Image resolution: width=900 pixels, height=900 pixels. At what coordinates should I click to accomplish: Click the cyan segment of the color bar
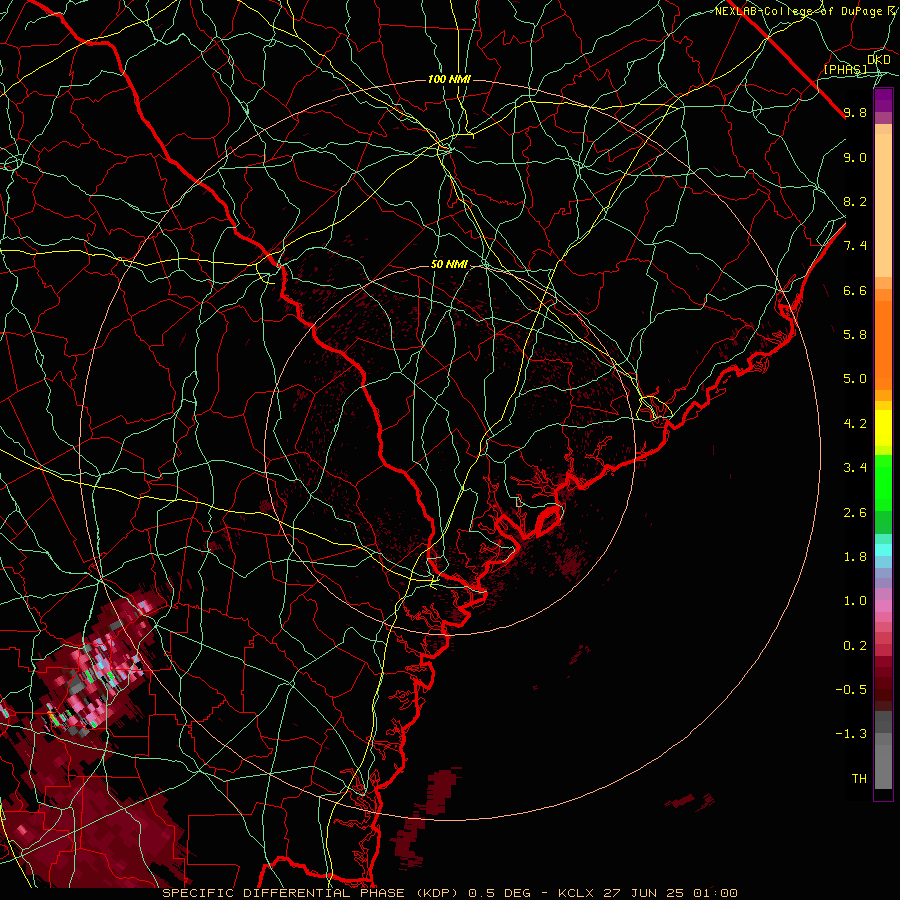click(883, 550)
